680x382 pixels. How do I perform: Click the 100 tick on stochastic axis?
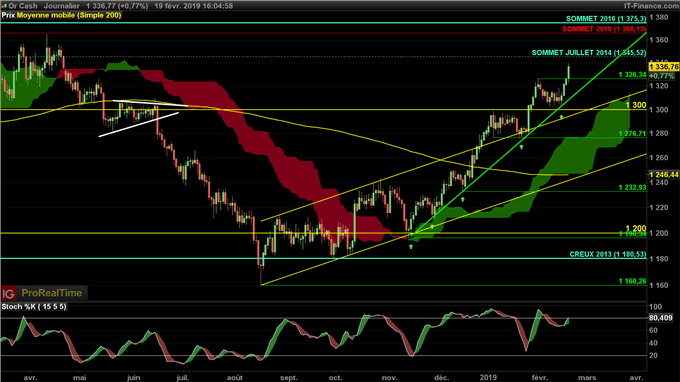tap(655, 307)
